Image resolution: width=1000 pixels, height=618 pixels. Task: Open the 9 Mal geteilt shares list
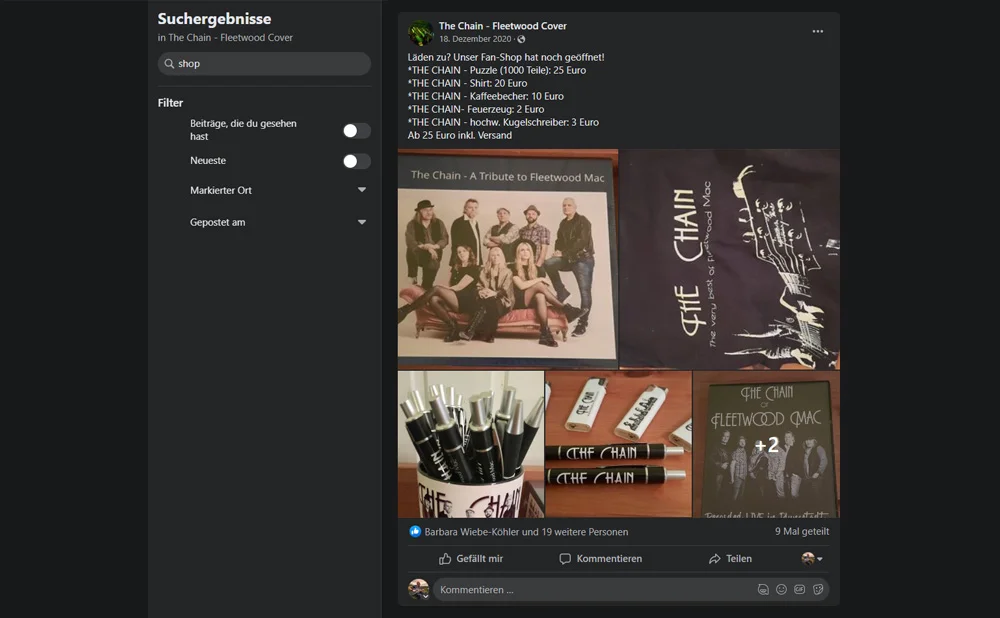coord(802,531)
